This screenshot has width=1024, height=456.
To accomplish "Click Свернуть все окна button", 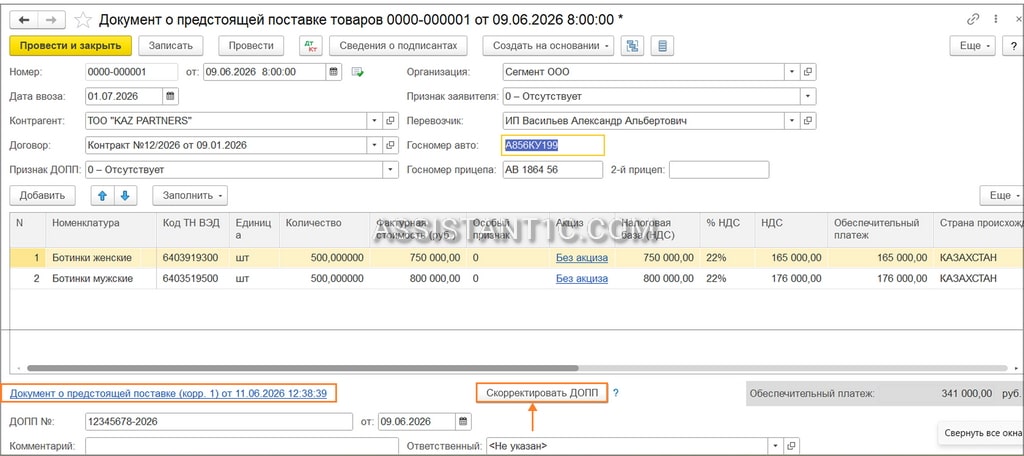I will pyautogui.click(x=982, y=433).
